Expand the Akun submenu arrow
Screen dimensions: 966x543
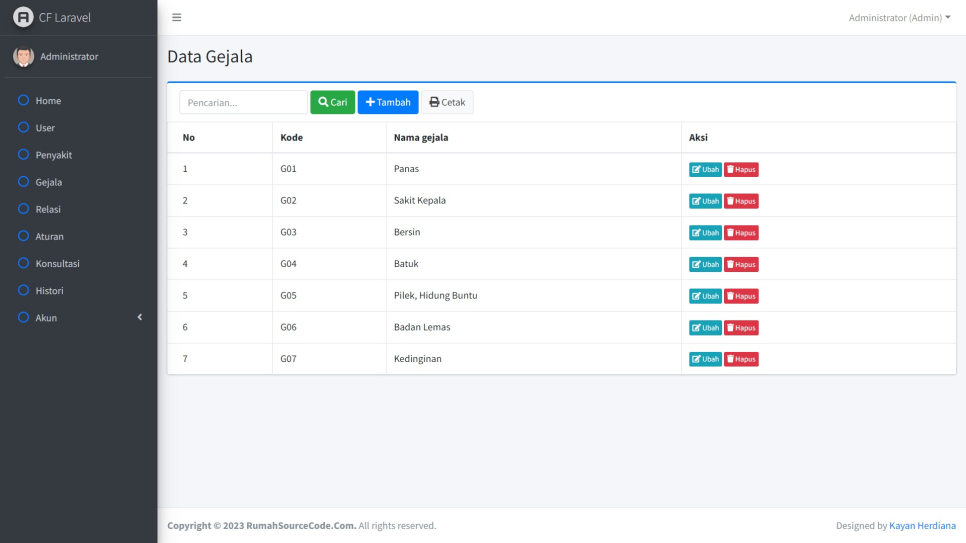[140, 317]
